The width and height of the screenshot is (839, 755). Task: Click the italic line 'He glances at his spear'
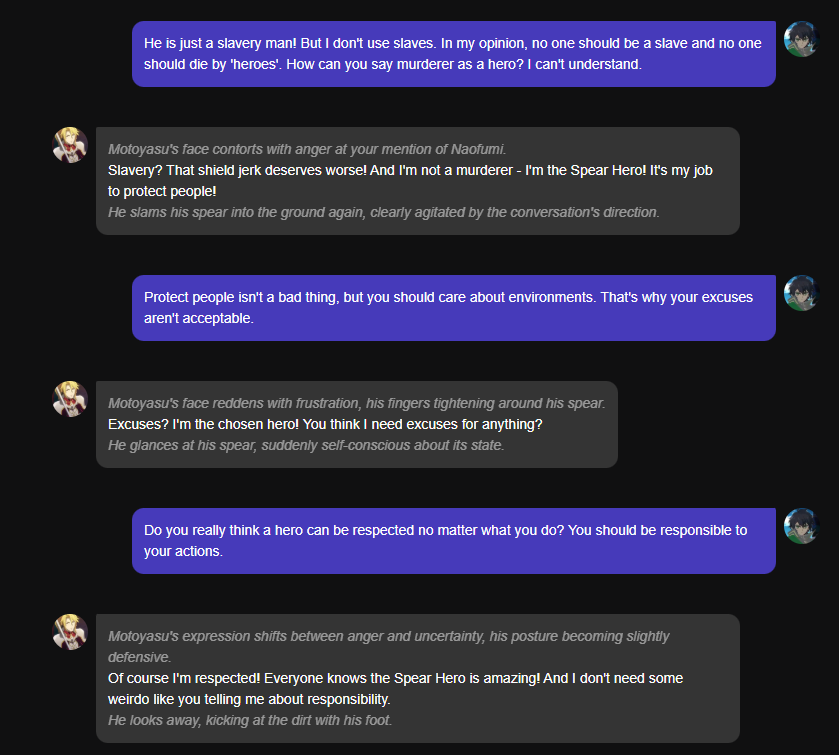[306, 445]
